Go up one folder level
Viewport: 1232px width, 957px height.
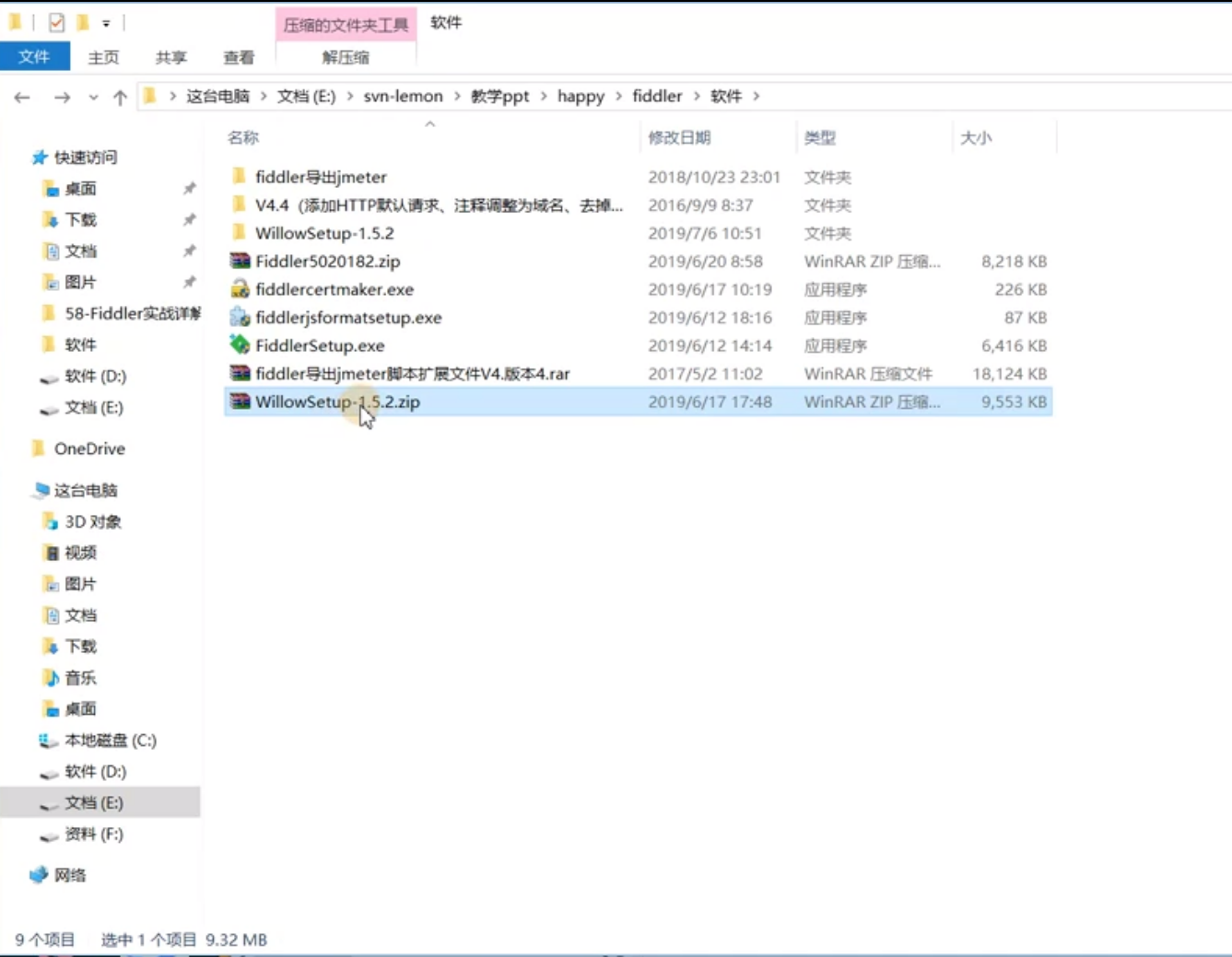[120, 97]
